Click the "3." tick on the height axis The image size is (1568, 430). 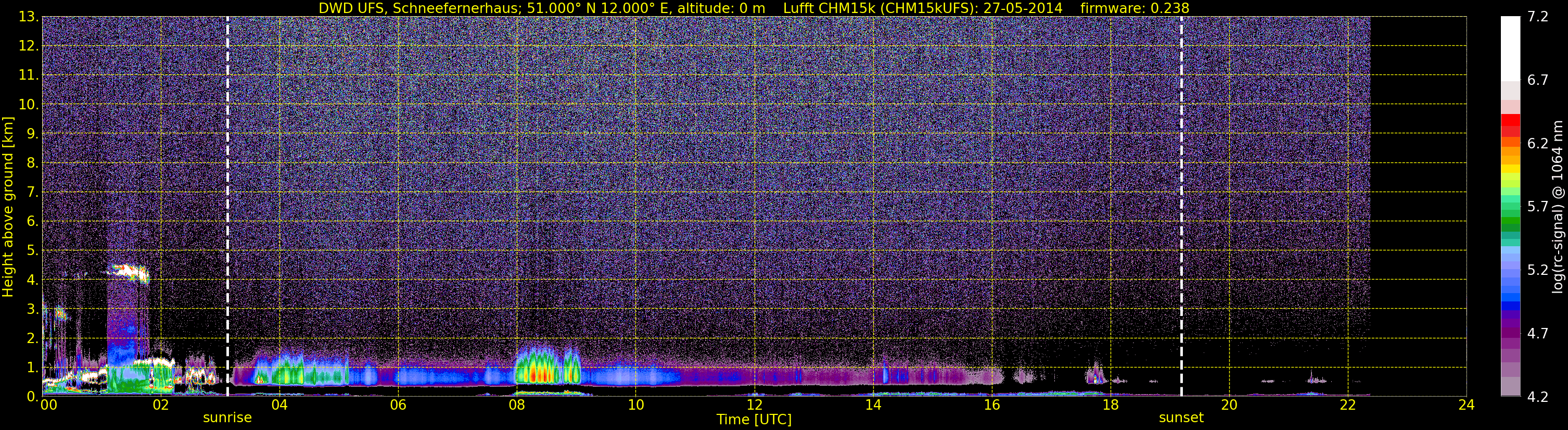click(32, 309)
